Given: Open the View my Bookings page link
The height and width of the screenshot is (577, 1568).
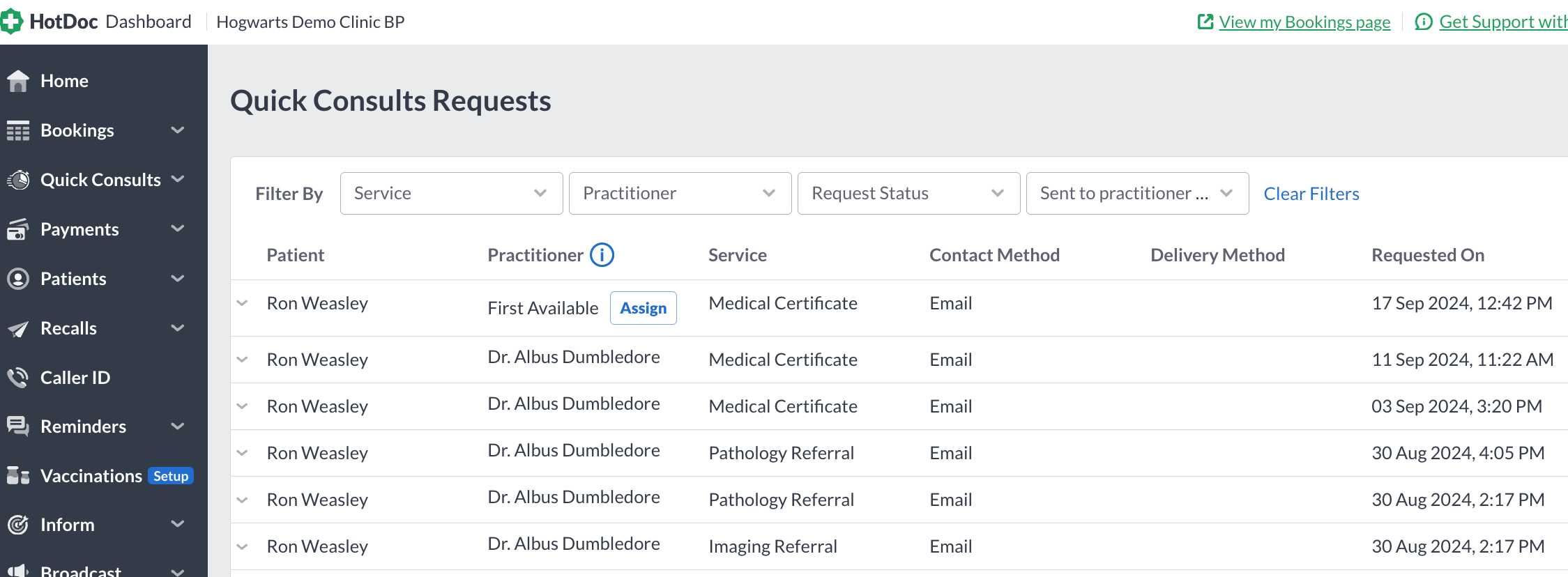Looking at the screenshot, I should coord(1304,22).
